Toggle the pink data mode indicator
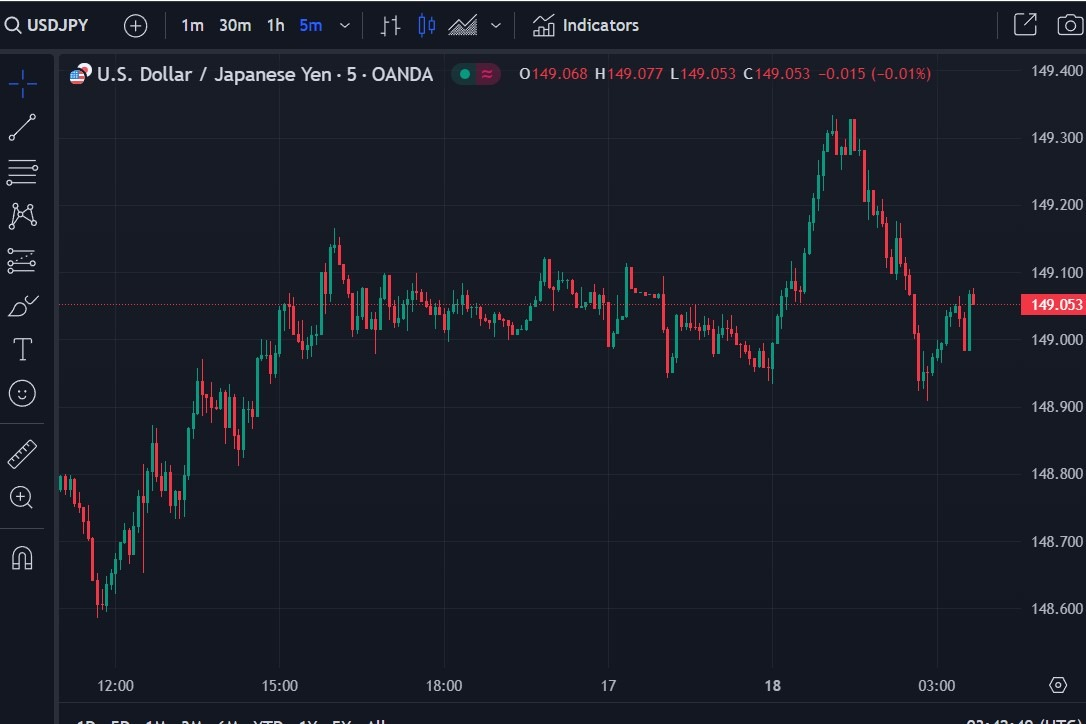The image size is (1086, 724). 488,73
